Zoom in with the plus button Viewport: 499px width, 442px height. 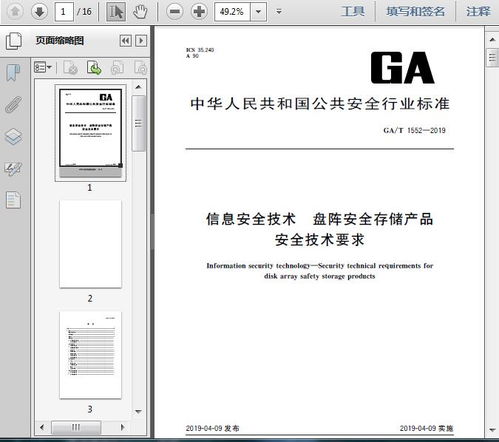pos(199,12)
